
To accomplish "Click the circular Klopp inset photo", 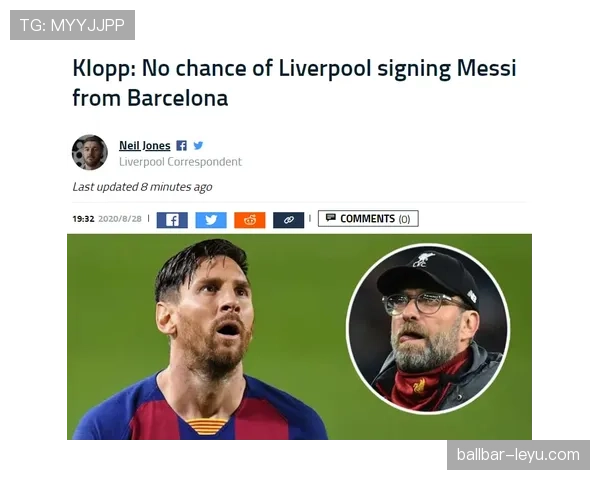I will pos(428,329).
